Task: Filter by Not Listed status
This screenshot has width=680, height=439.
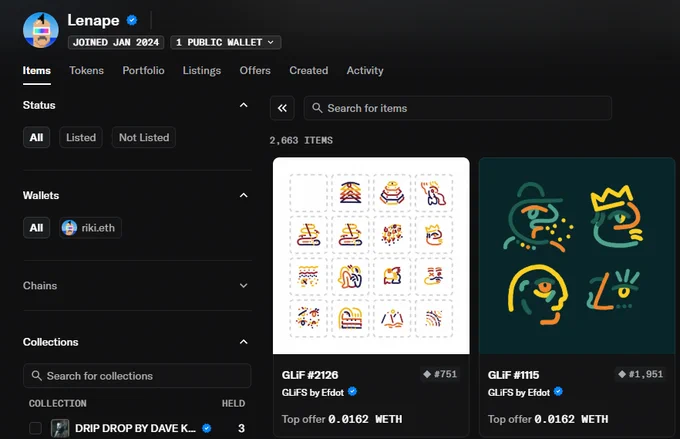Action: [x=144, y=138]
